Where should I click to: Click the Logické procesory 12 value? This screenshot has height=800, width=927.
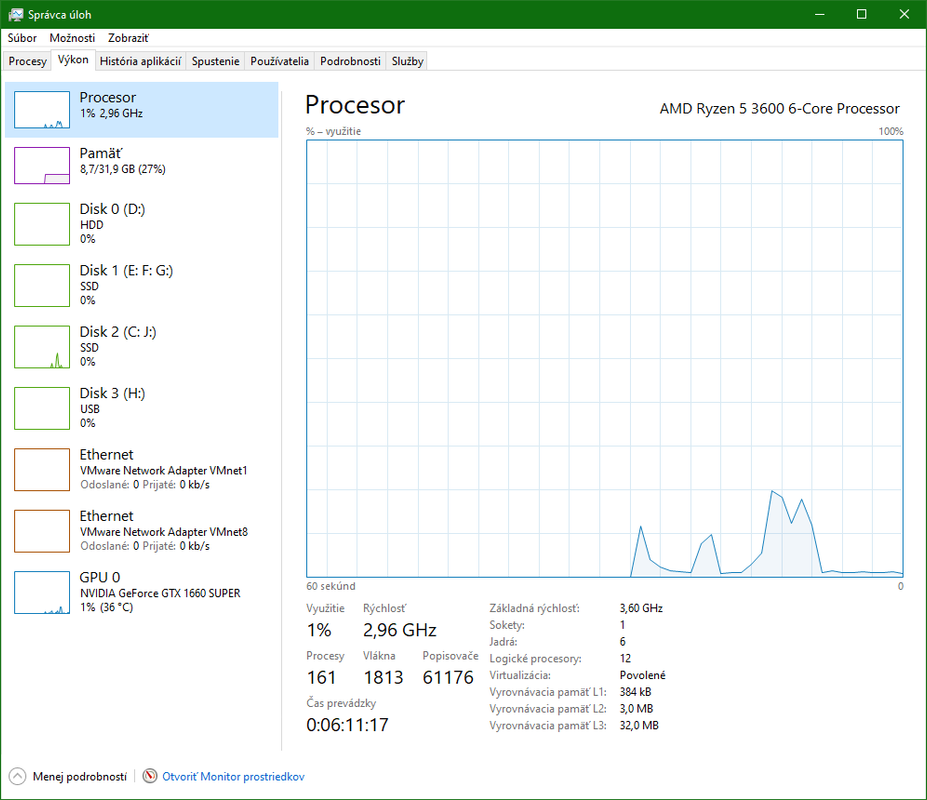click(x=625, y=659)
